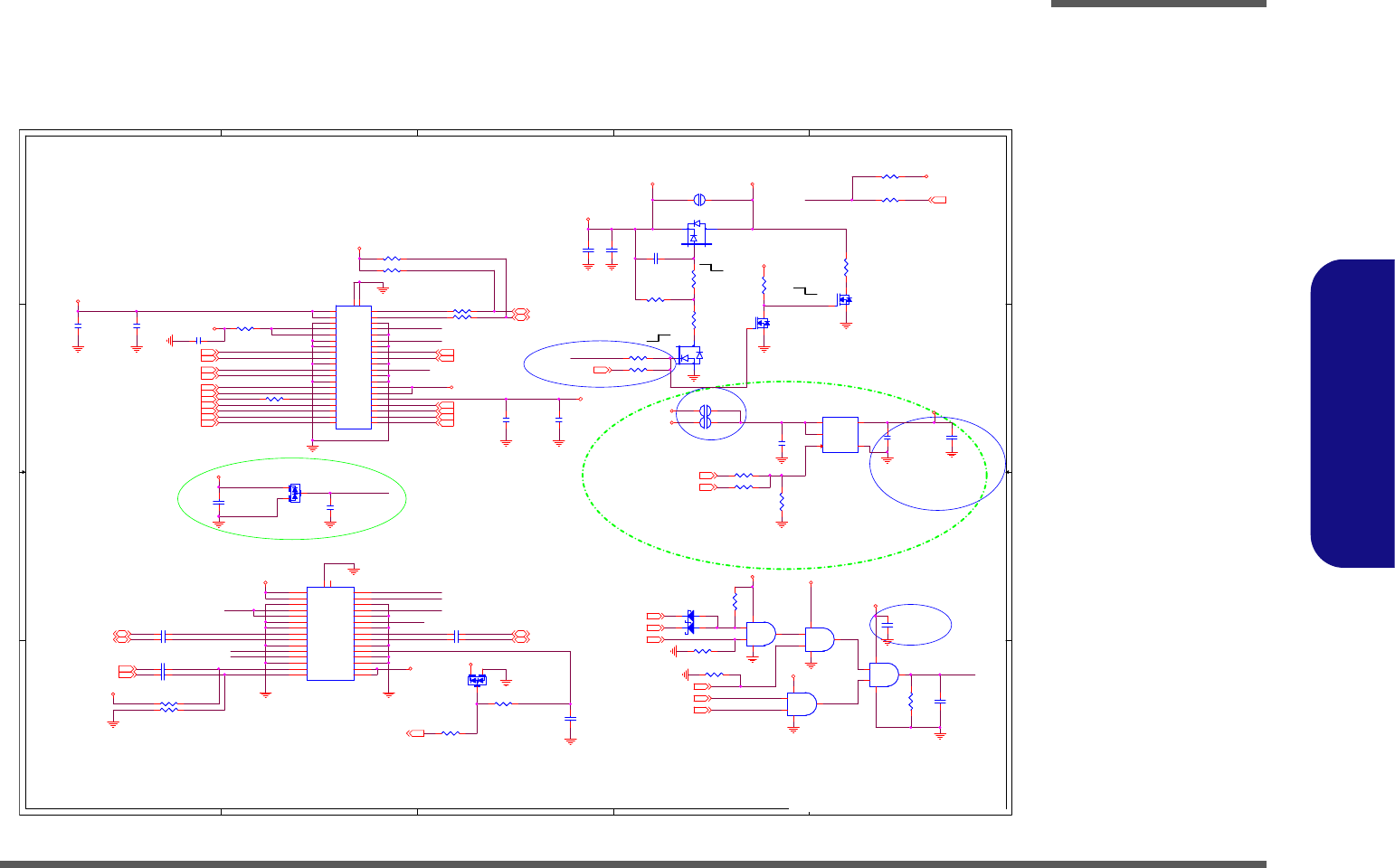Click the square IC inside the dashed green ellipse
This screenshot has height=868, width=1395.
tap(840, 434)
